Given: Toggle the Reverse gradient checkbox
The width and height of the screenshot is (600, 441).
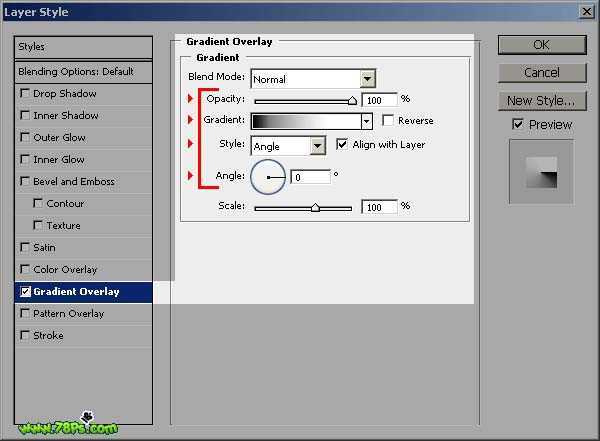Looking at the screenshot, I should point(388,120).
